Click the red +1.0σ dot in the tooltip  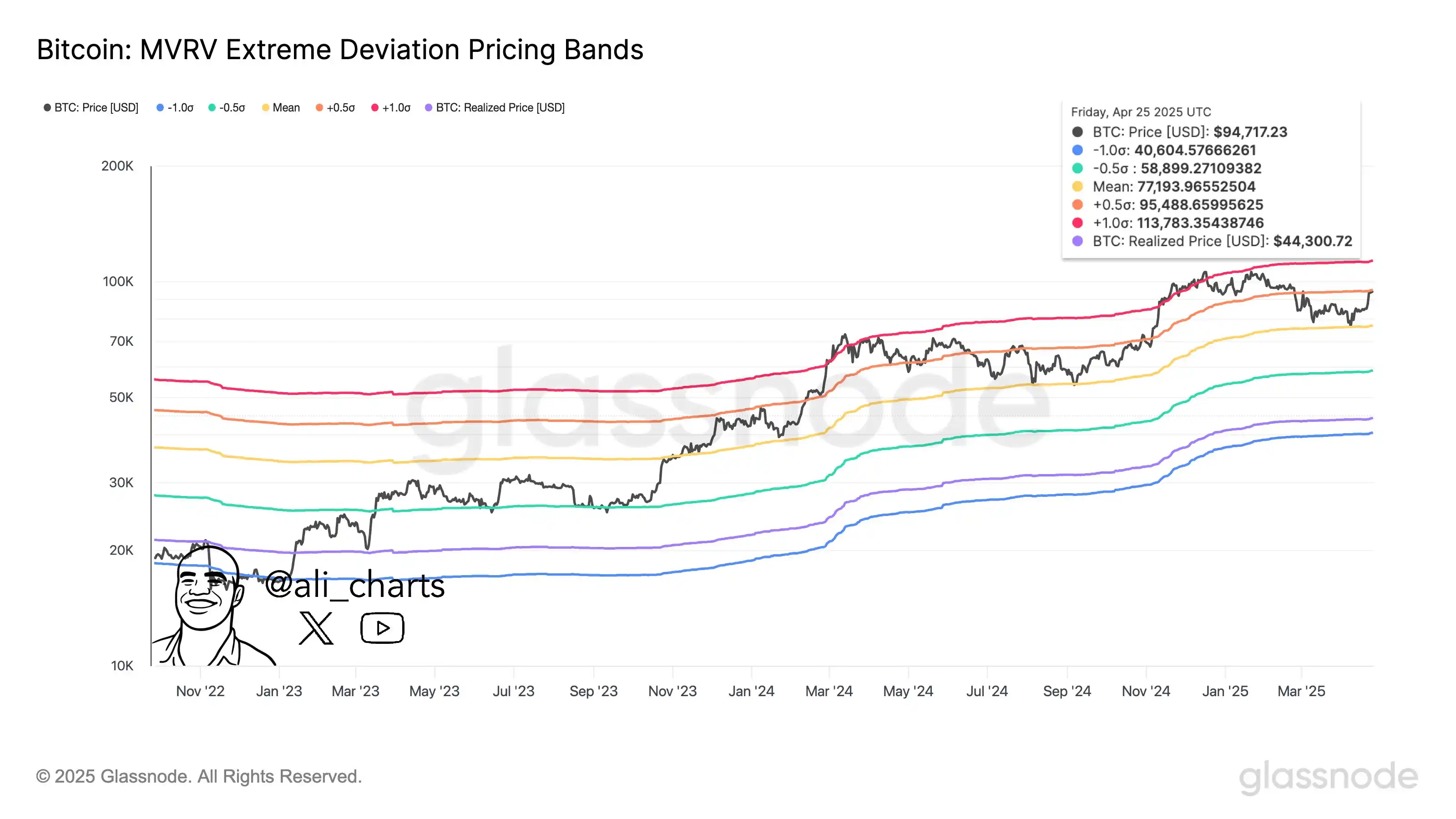(1077, 222)
